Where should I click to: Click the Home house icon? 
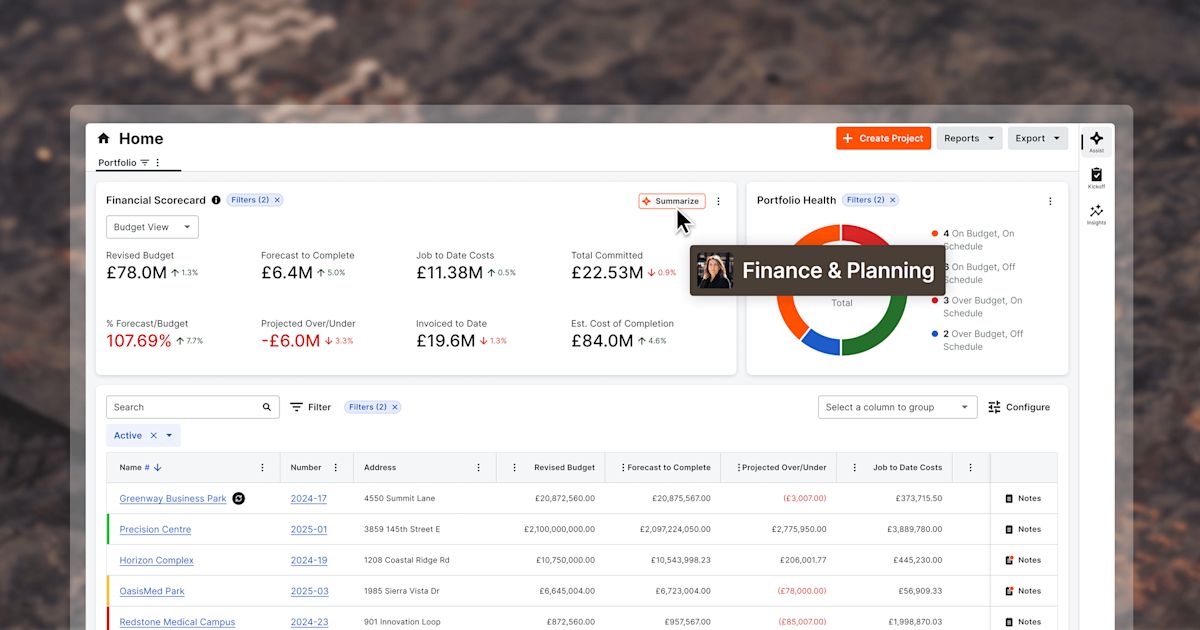point(103,138)
